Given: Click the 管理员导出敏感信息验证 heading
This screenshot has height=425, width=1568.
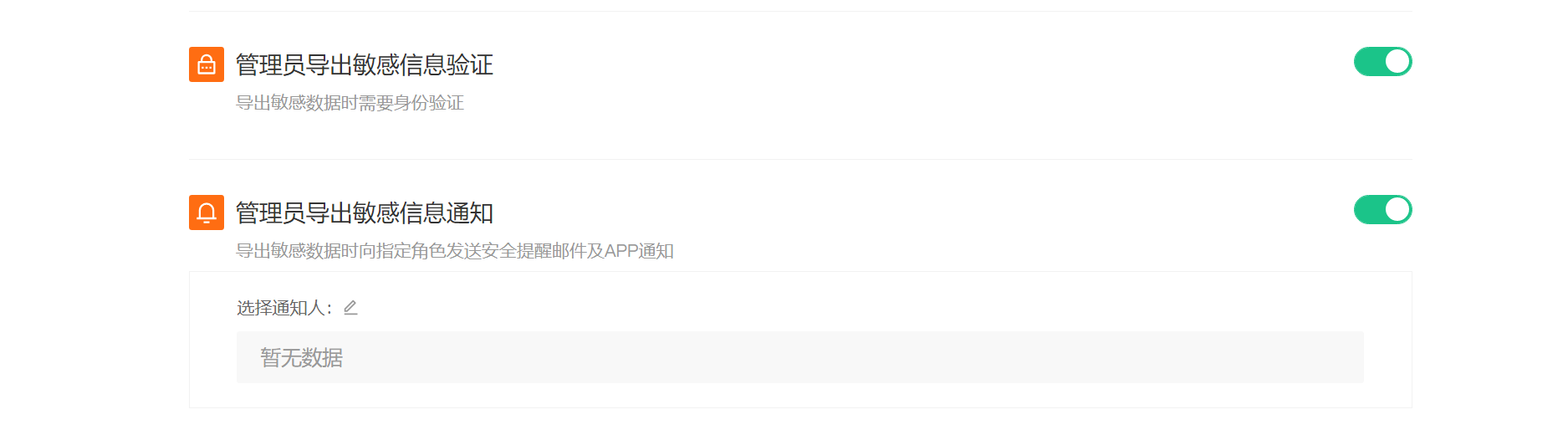Looking at the screenshot, I should 365,64.
